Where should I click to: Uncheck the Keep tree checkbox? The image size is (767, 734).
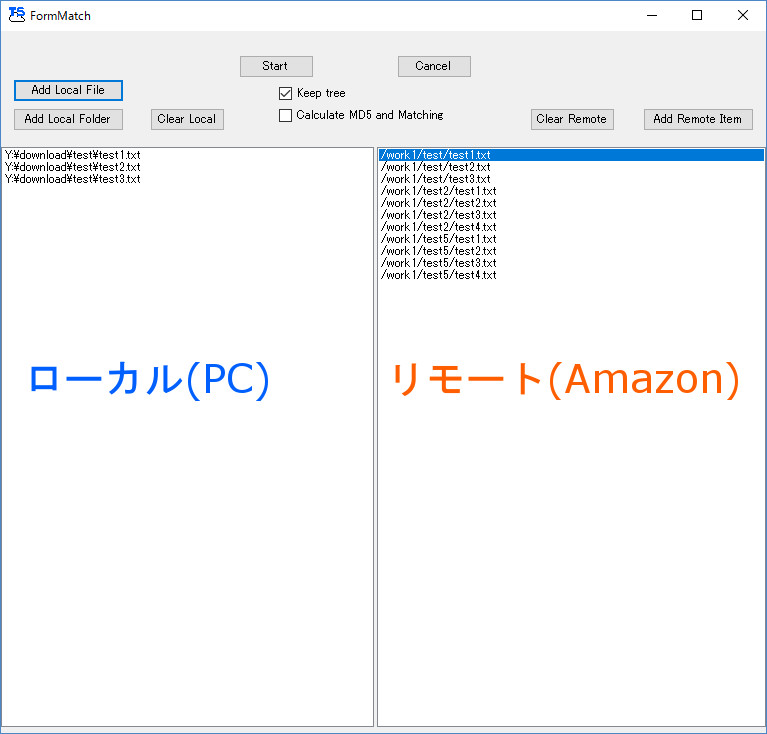click(x=286, y=93)
